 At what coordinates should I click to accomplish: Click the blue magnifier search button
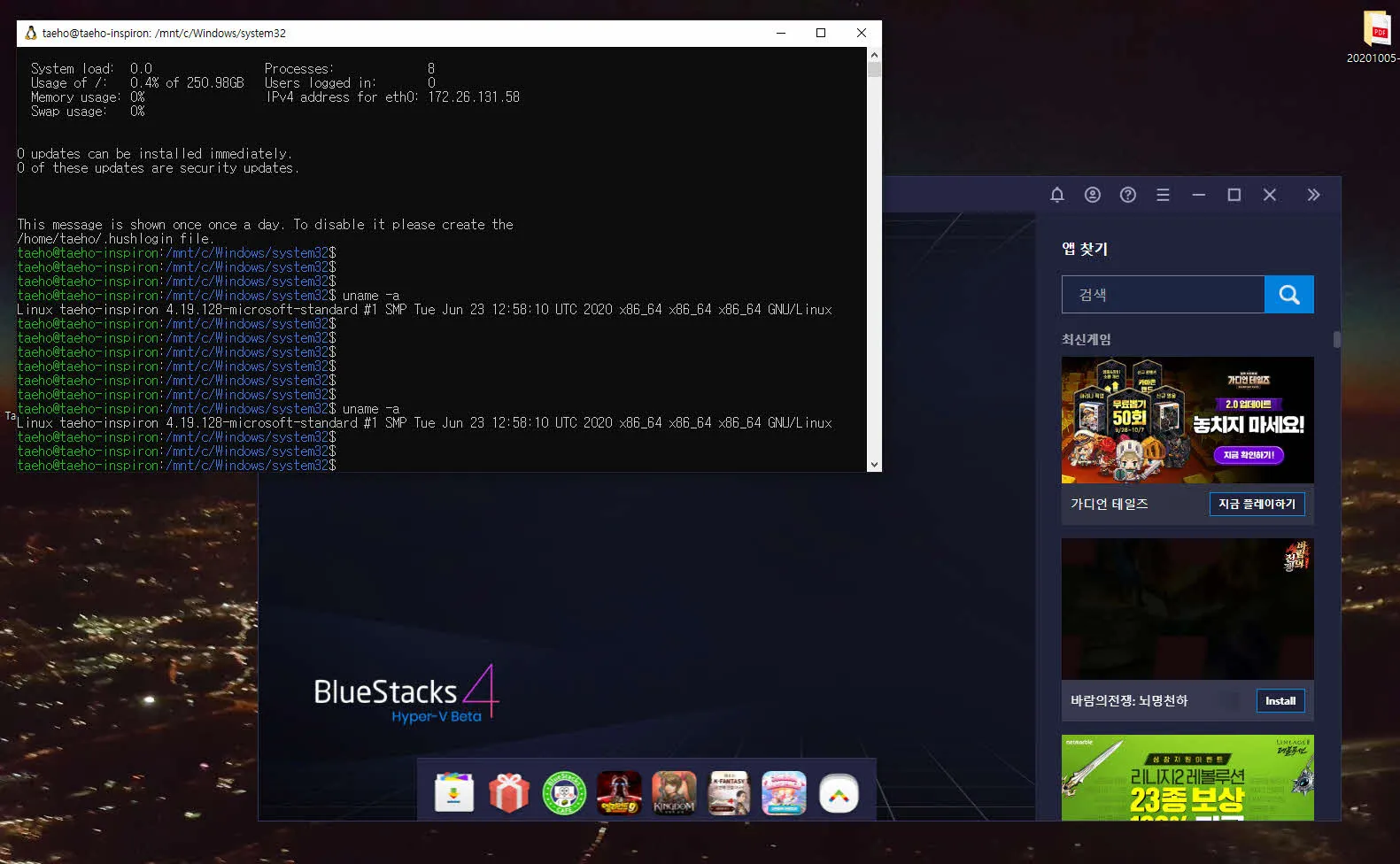(1288, 295)
